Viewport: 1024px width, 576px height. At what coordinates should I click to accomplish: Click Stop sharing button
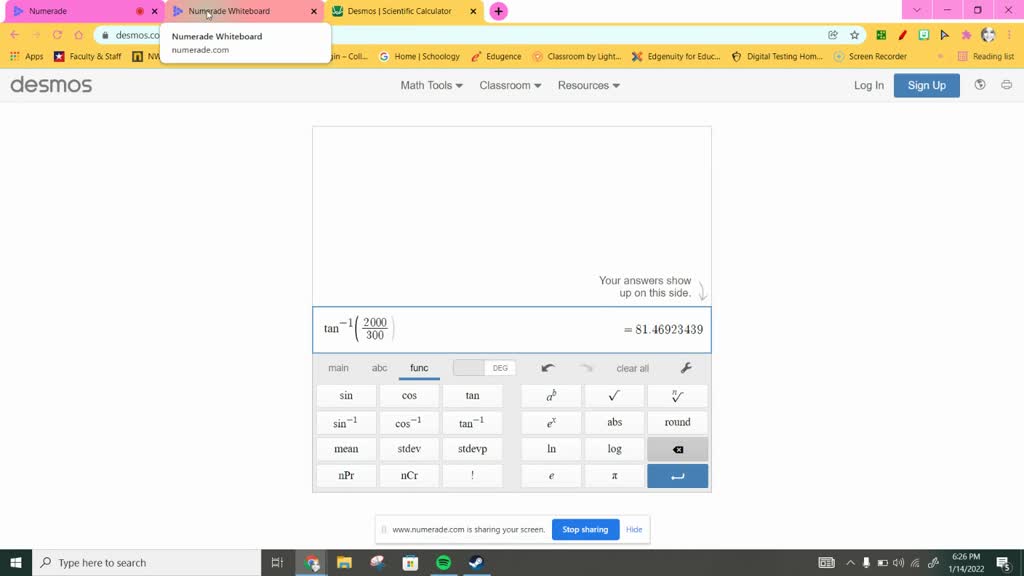tap(585, 529)
